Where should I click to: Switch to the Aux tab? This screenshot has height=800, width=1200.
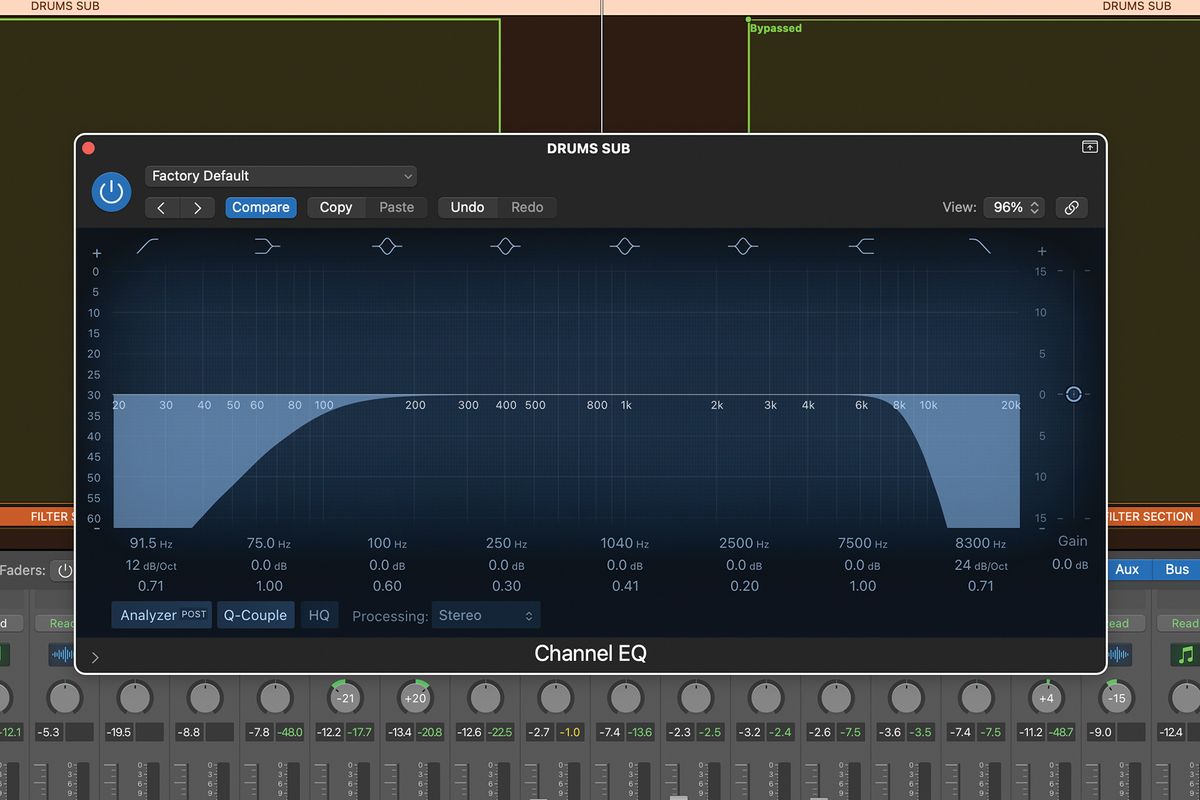[1129, 569]
